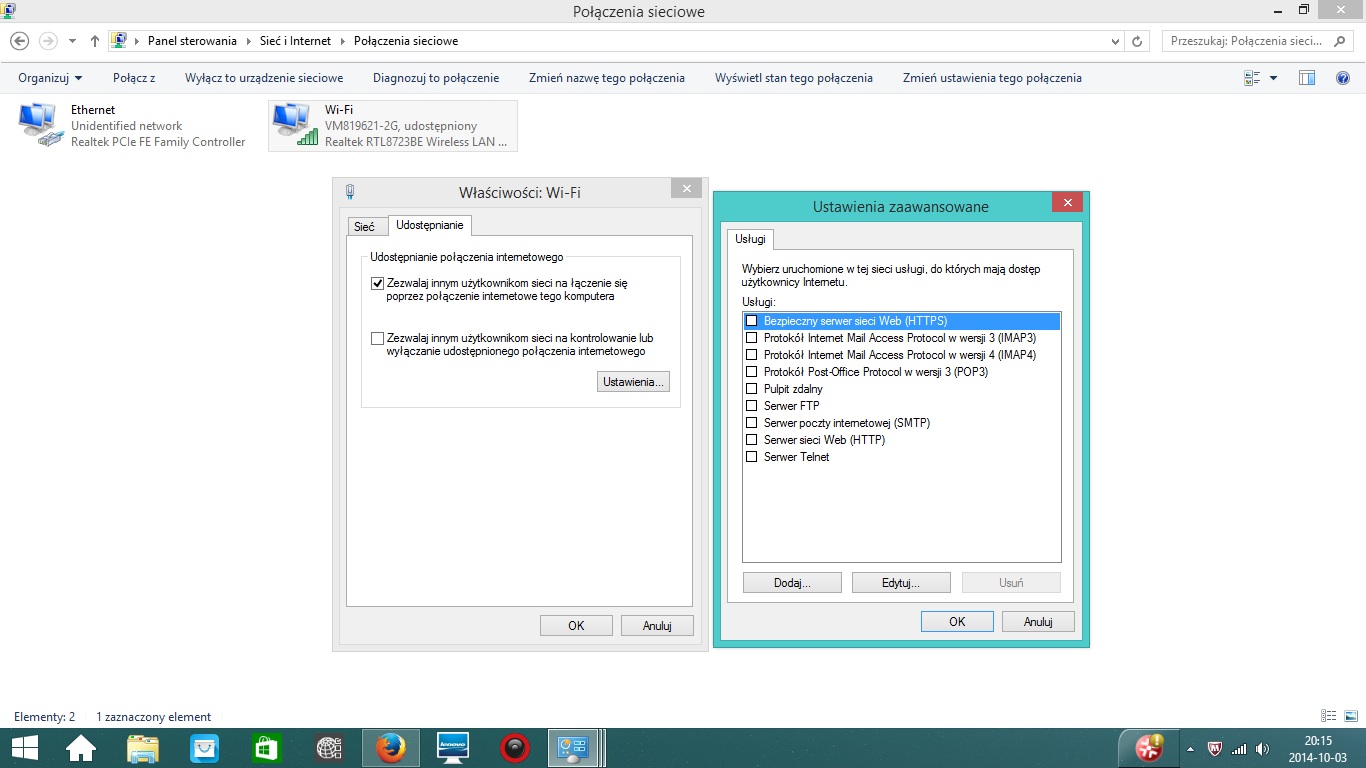Open the network signal tray icon
The image size is (1366, 768).
click(x=1239, y=749)
